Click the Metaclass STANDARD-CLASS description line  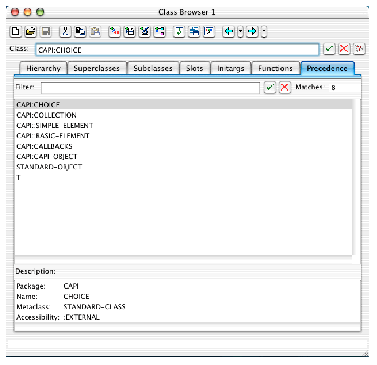coord(71,307)
